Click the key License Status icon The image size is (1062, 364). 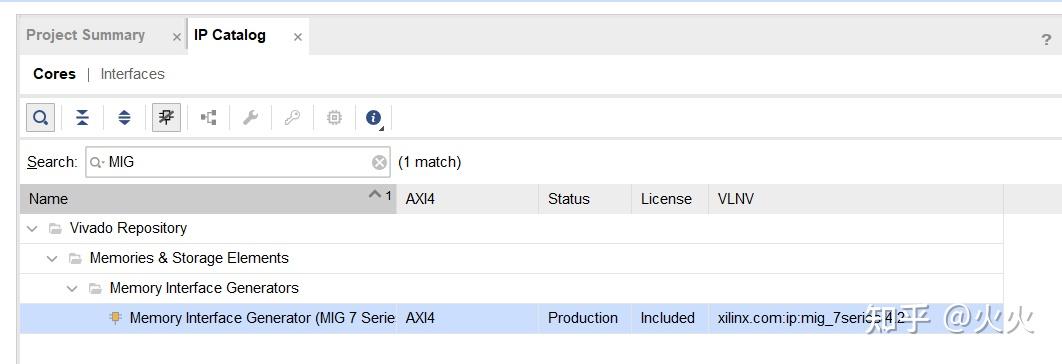[x=293, y=118]
